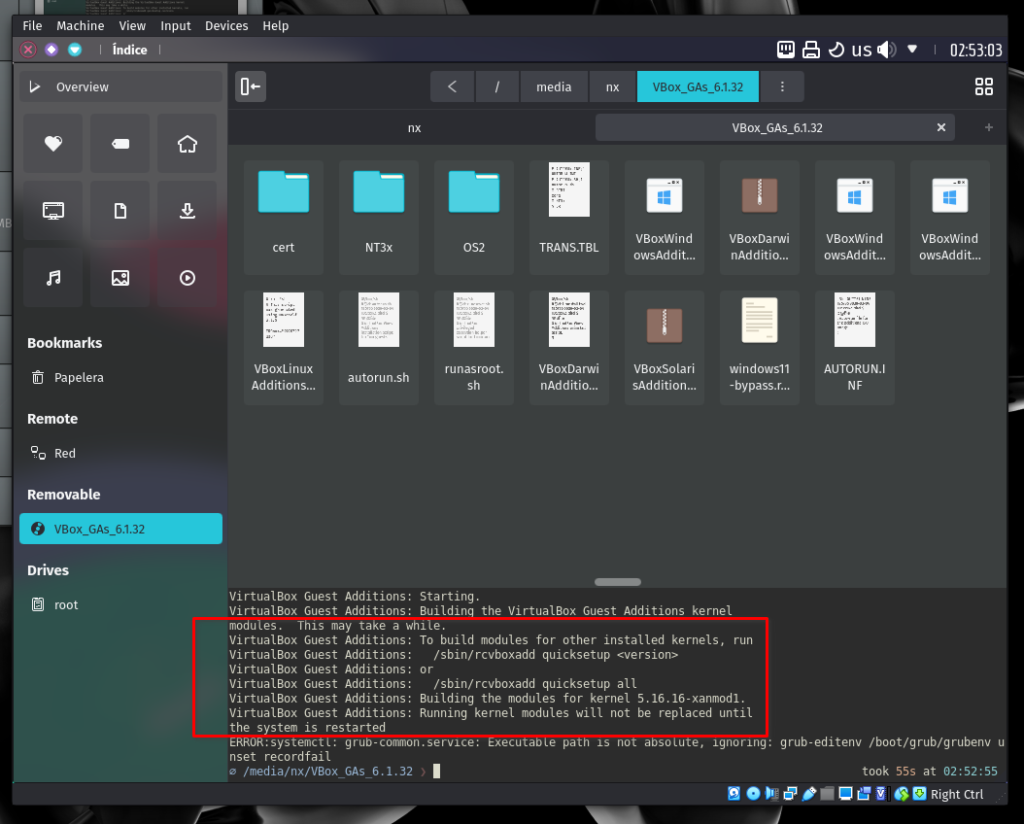The width and height of the screenshot is (1024, 824).
Task: Click the audio indicator in VirtualBox status bar
Action: [771, 793]
